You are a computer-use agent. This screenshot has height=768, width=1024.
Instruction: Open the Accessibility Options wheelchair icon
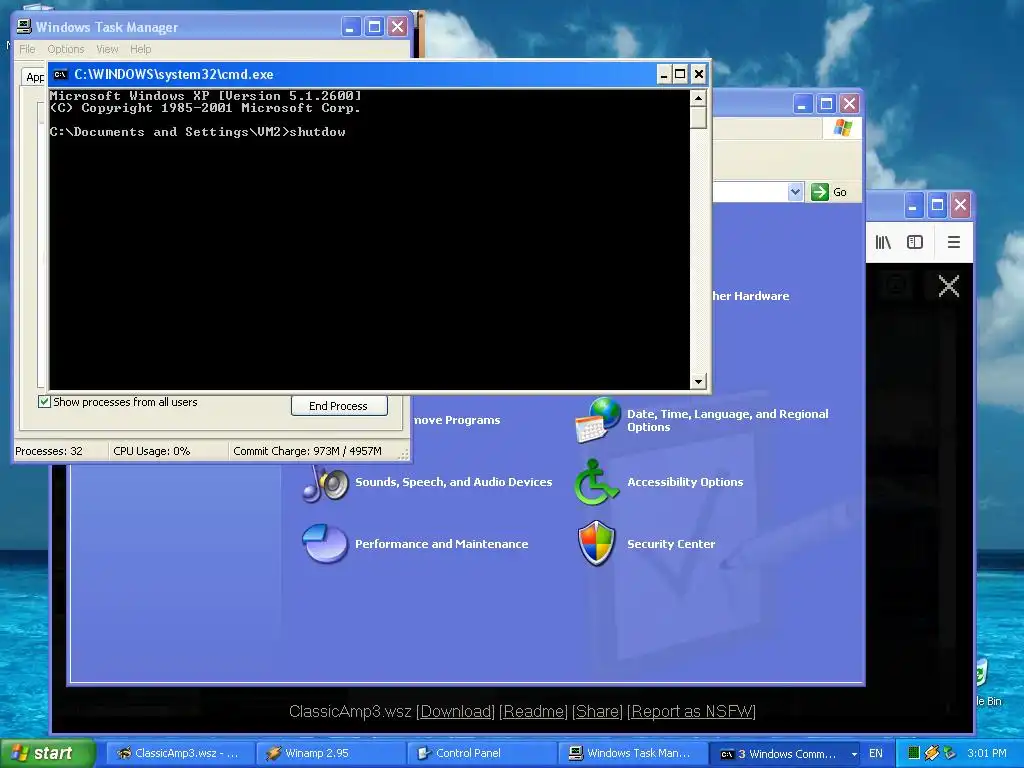596,482
